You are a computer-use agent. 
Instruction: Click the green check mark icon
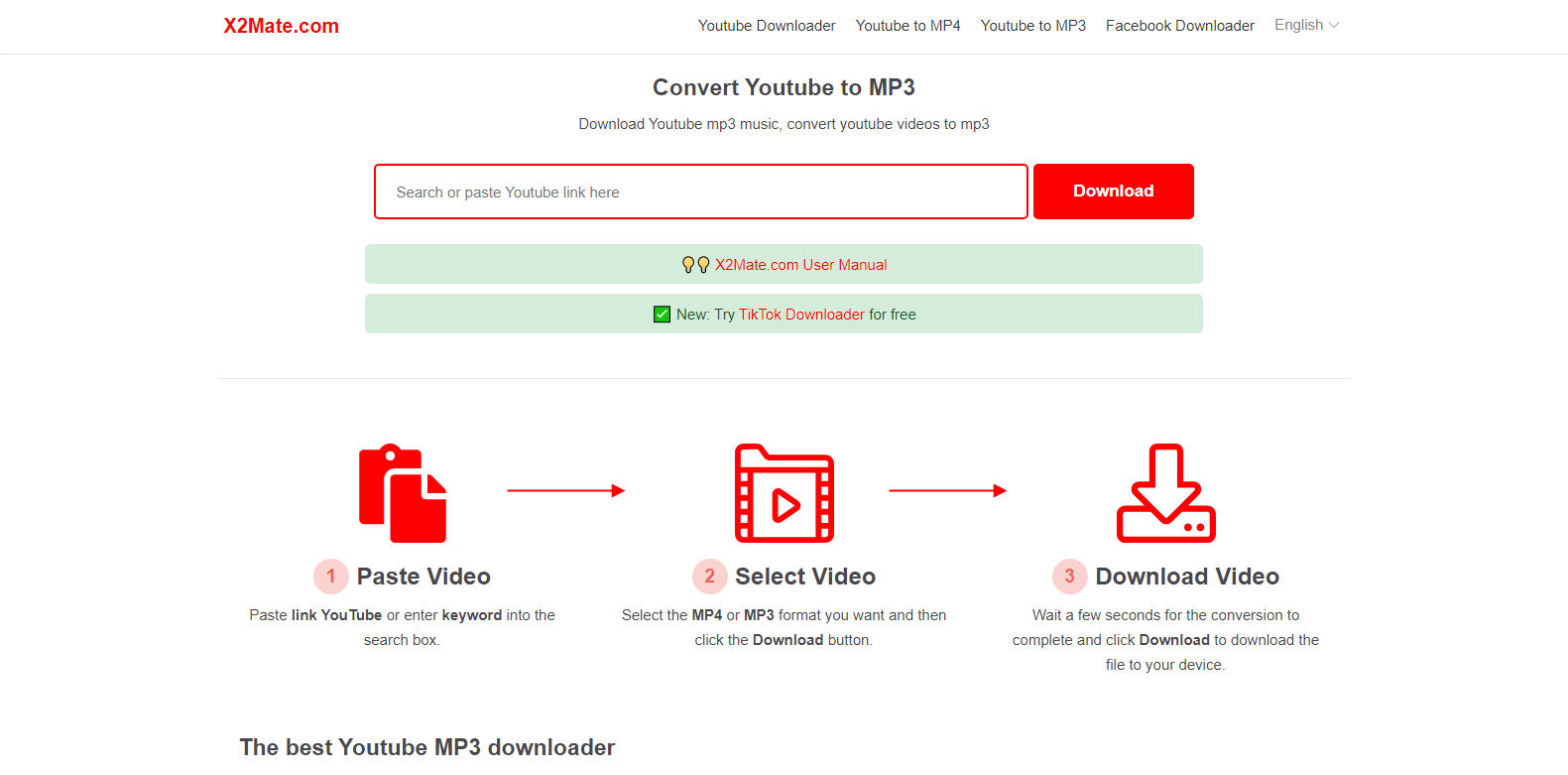coord(663,315)
